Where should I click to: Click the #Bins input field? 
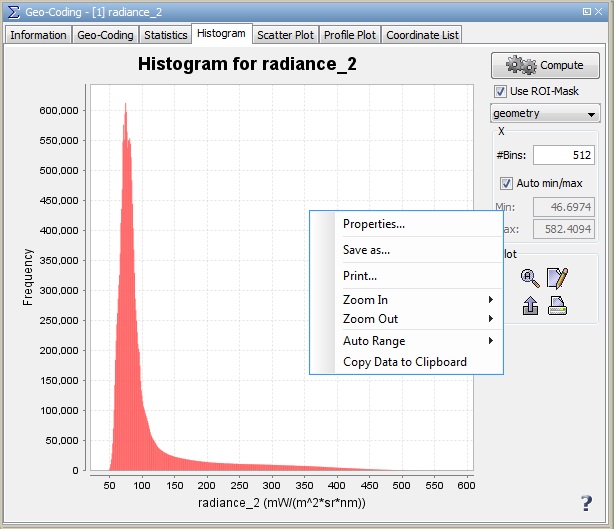(563, 155)
